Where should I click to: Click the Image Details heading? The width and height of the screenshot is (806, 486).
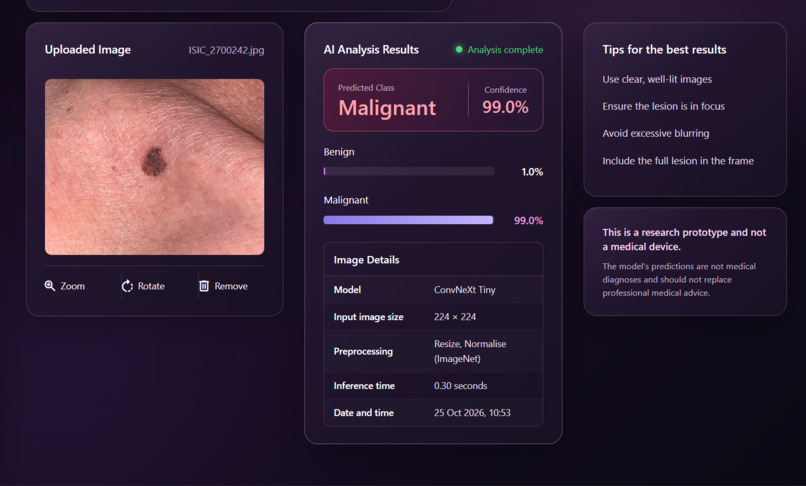367,260
